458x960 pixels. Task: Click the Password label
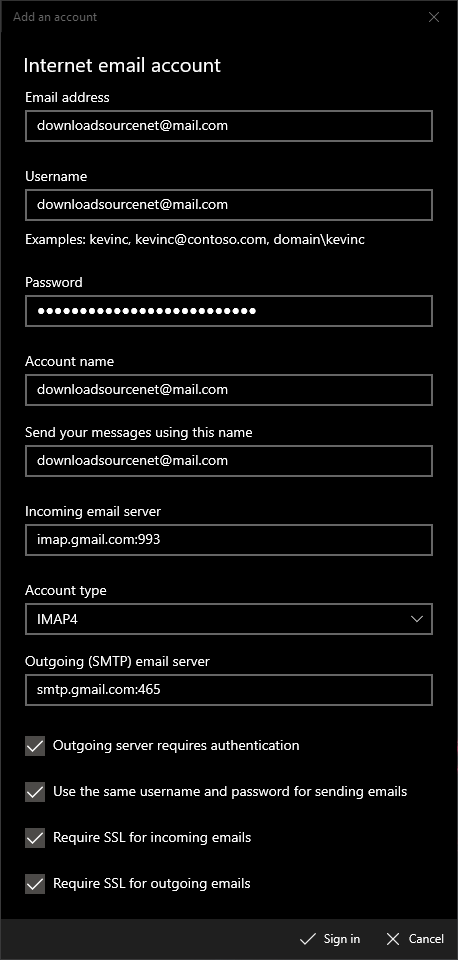pos(54,282)
